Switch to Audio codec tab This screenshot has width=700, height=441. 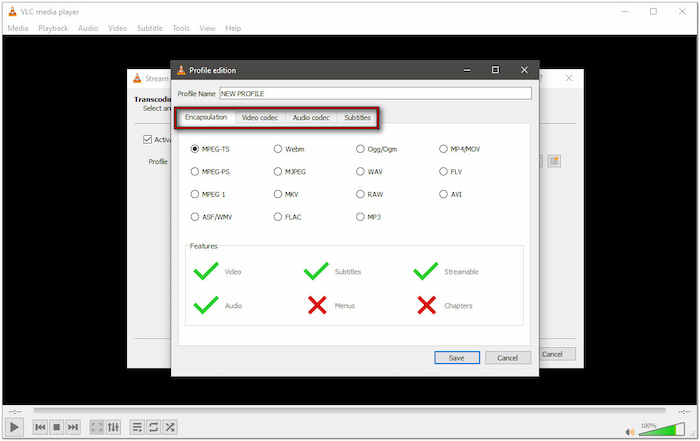point(311,118)
